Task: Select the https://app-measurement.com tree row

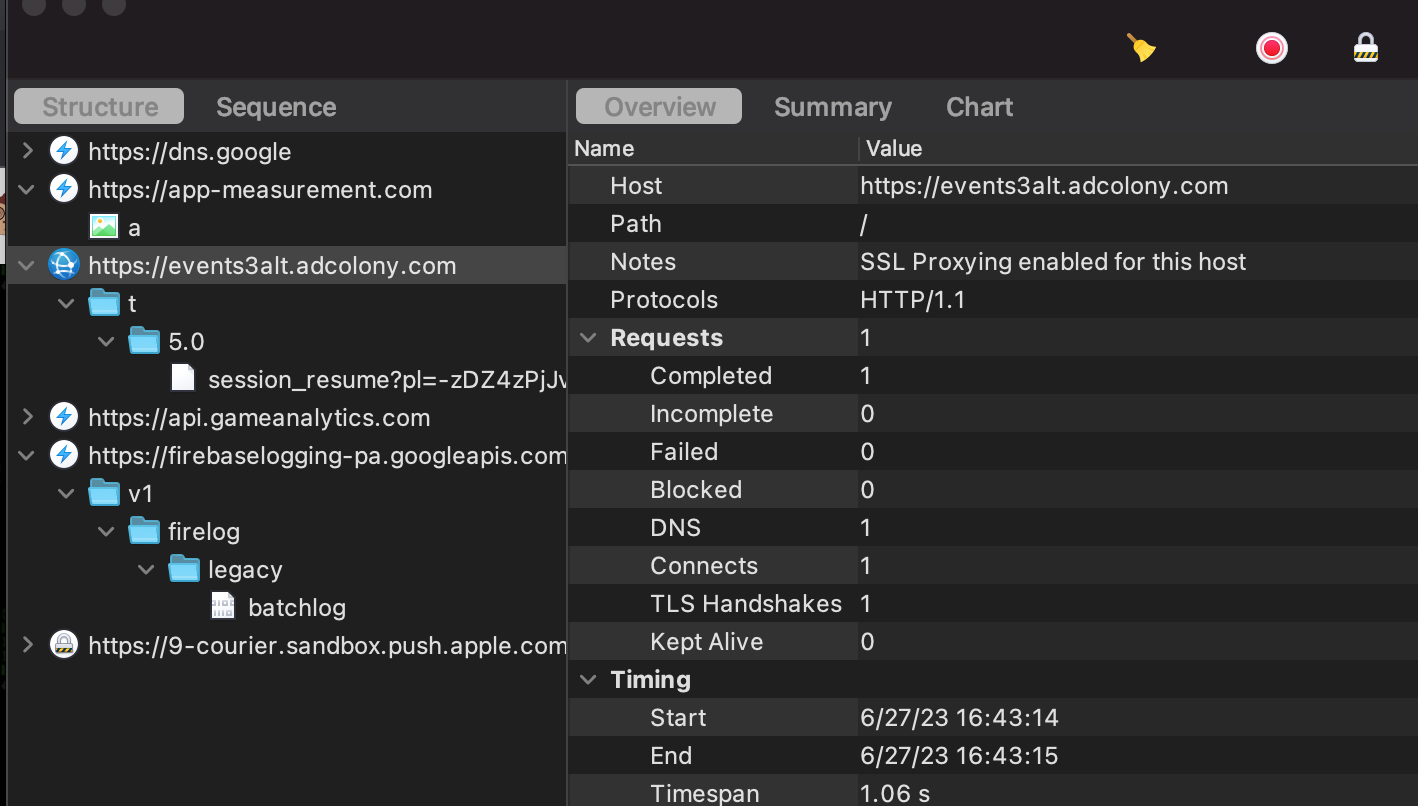Action: (x=287, y=189)
